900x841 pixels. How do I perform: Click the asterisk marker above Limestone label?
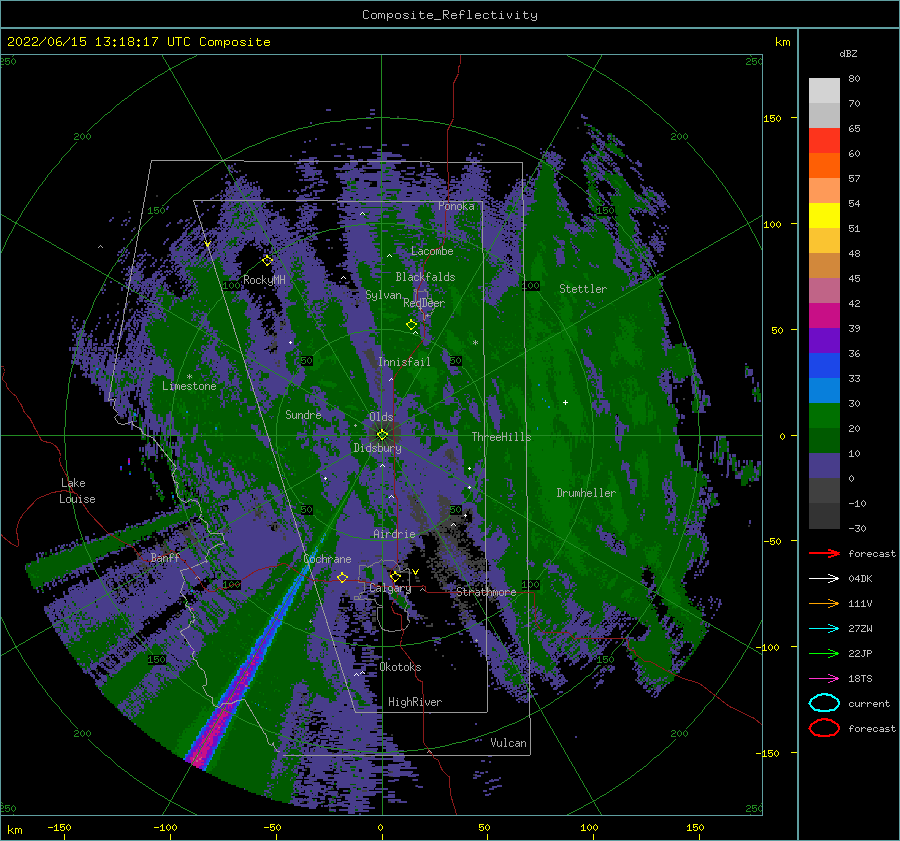coord(189,377)
